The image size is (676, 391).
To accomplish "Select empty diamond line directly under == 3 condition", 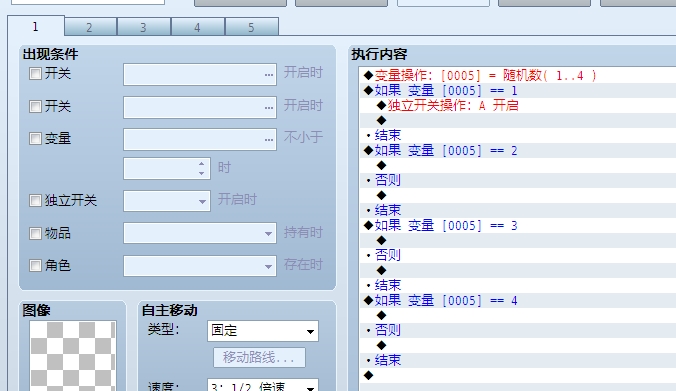I will tap(517, 240).
